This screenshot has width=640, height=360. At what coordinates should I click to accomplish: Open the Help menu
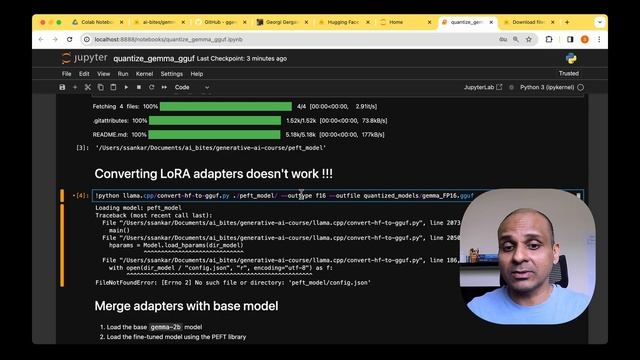(197, 74)
